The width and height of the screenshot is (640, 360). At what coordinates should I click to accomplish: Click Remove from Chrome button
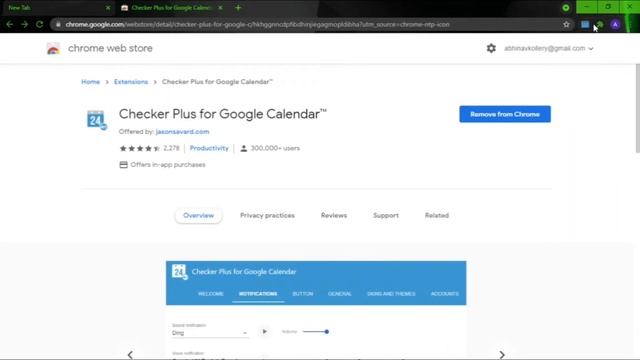pyautogui.click(x=505, y=114)
